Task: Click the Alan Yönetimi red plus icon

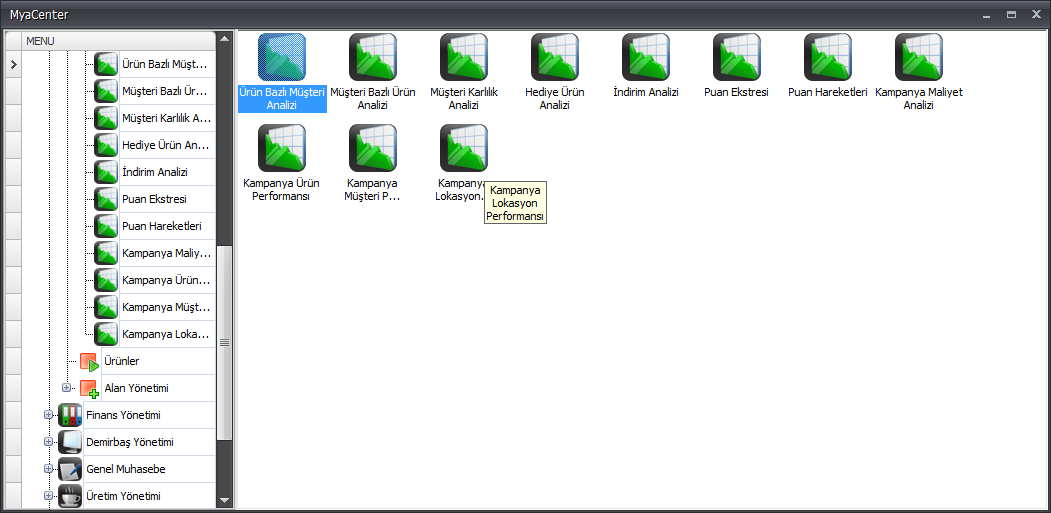Action: point(89,388)
